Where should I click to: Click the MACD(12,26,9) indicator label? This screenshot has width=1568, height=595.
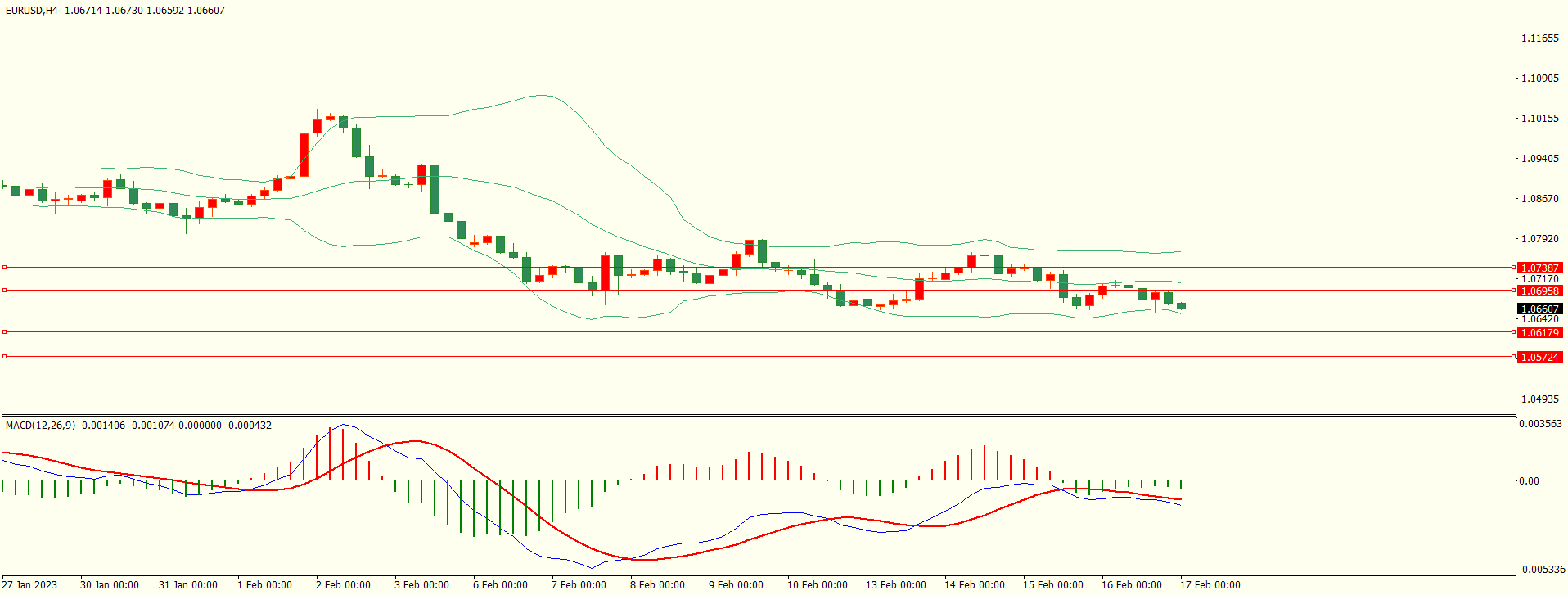coord(40,426)
